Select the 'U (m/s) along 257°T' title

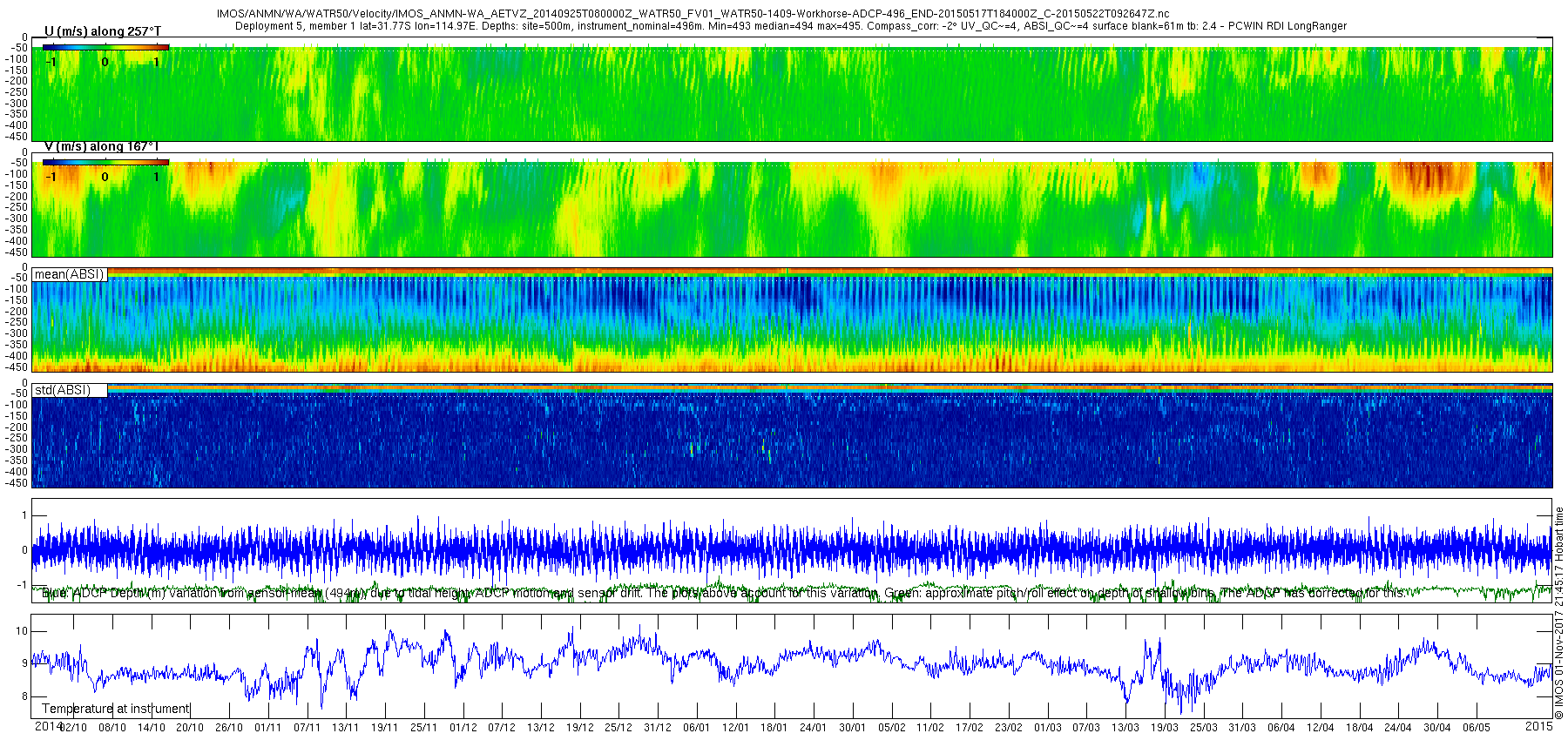102,31
